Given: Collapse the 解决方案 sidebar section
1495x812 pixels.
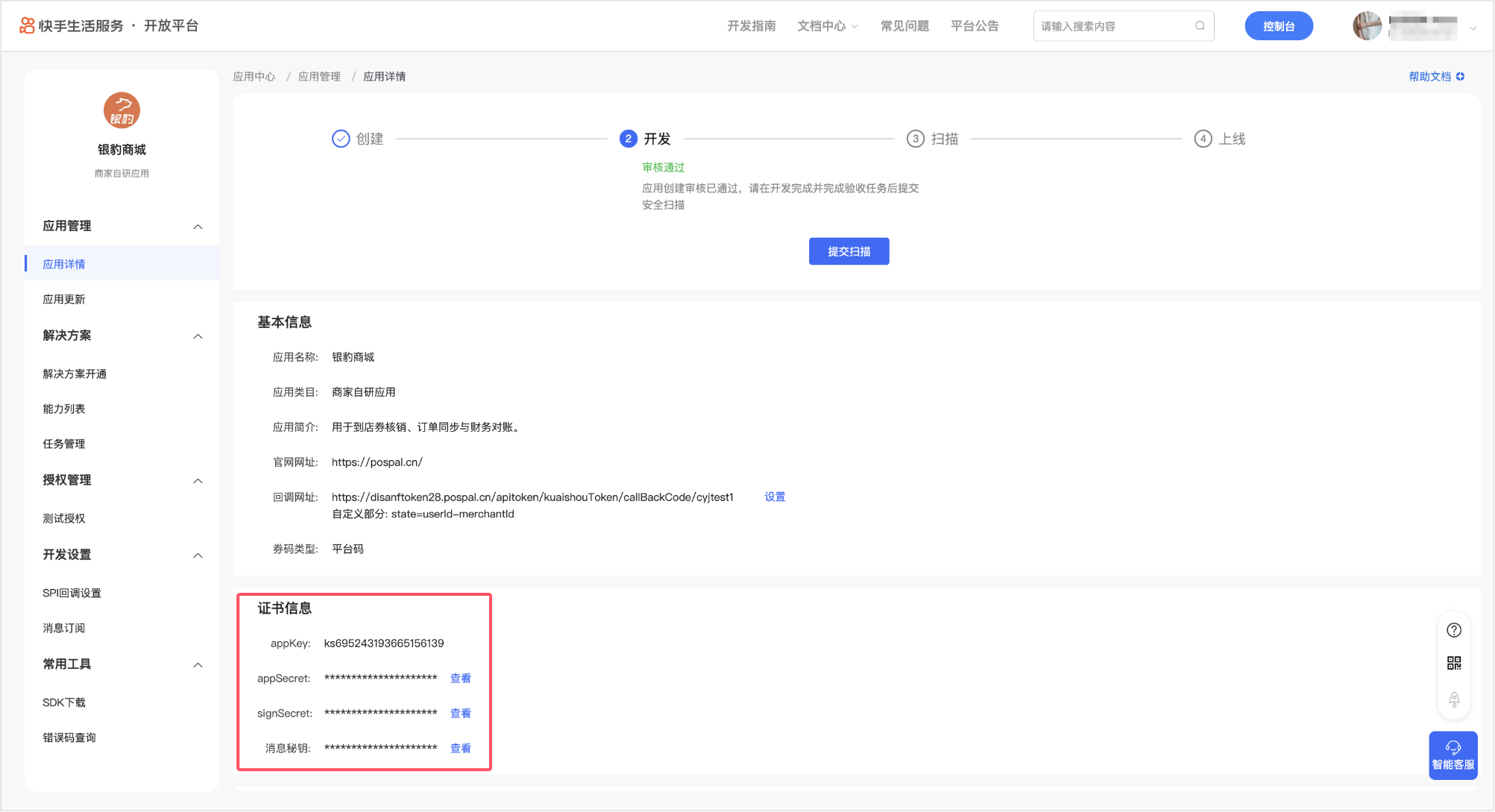Looking at the screenshot, I should 198,336.
